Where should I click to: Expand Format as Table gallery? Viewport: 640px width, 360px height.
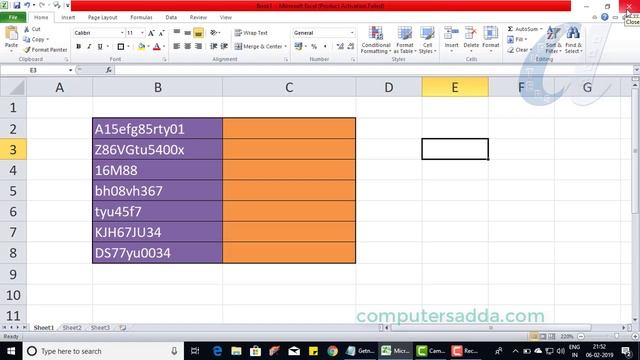[405, 40]
